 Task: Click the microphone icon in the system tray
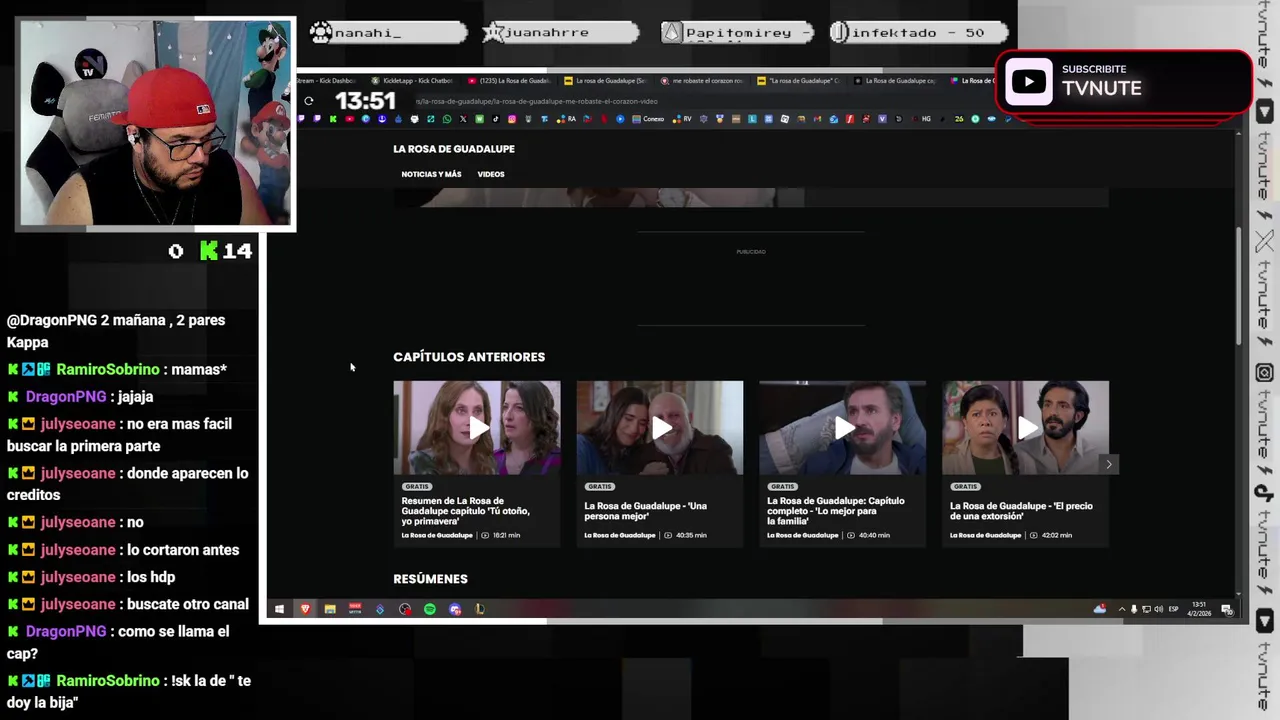point(1134,609)
